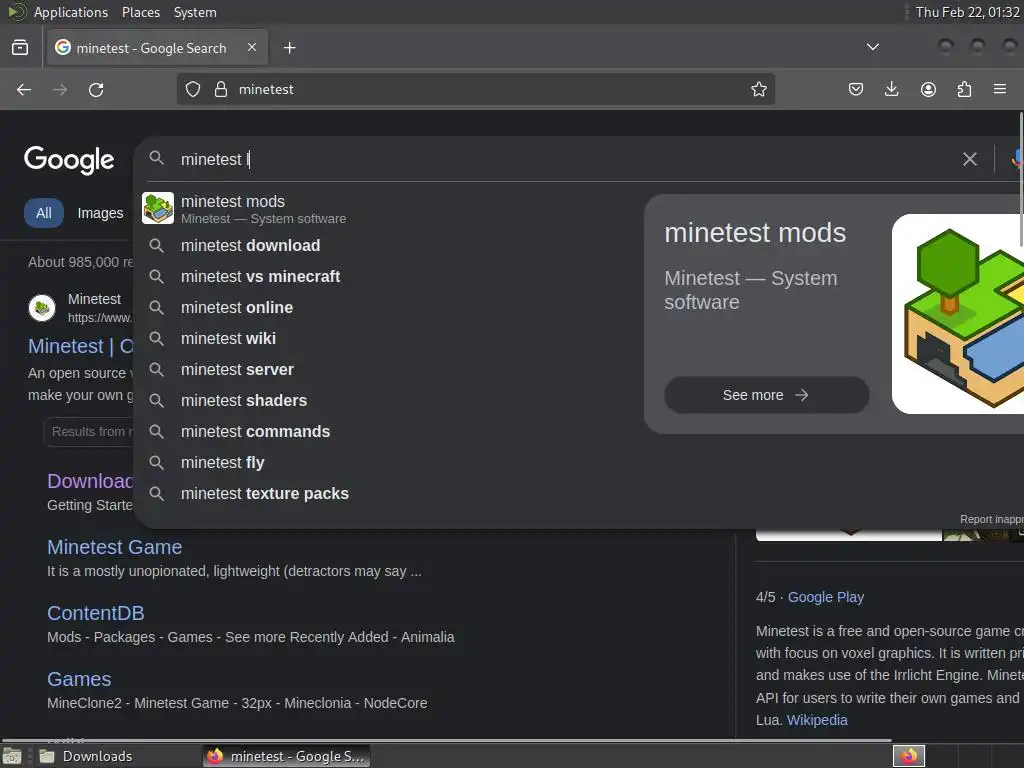
Task: Click the Minetest logo thumbnail in preview card
Action: [x=957, y=314]
